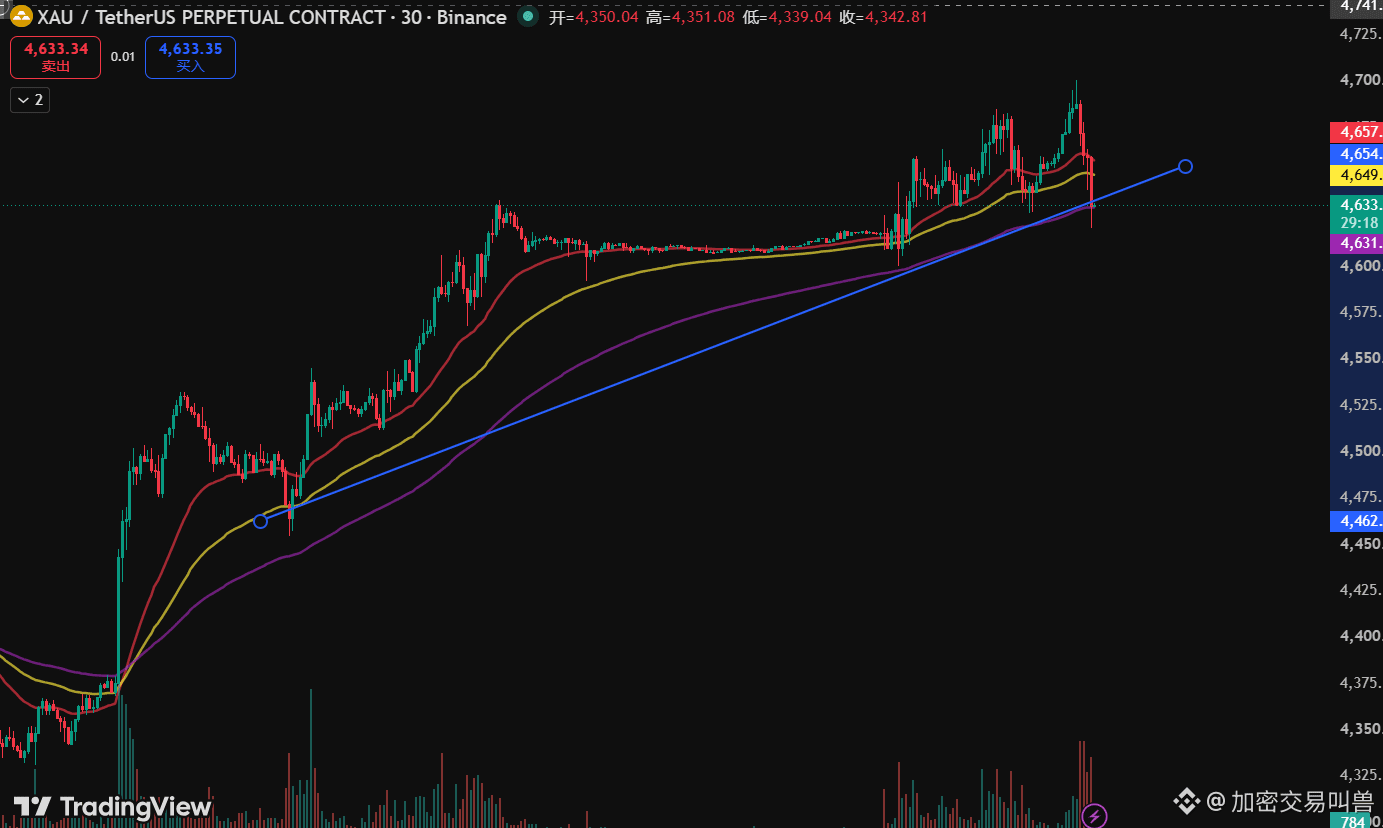This screenshot has height=828, width=1383.
Task: Click the 4,575 price axis tick
Action: coord(1361,312)
